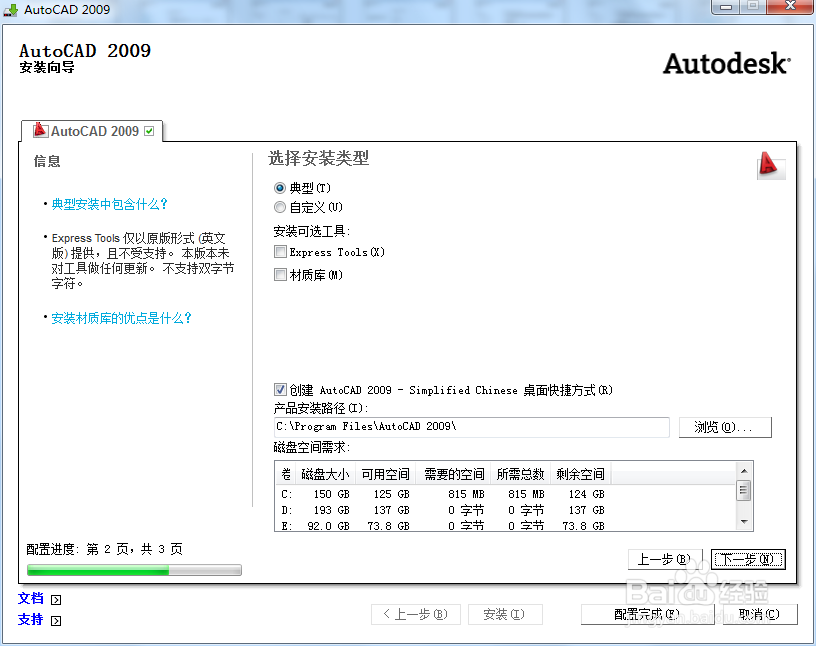Open link 安装材质库的优点是什么?
The width and height of the screenshot is (816, 646).
pos(121,318)
